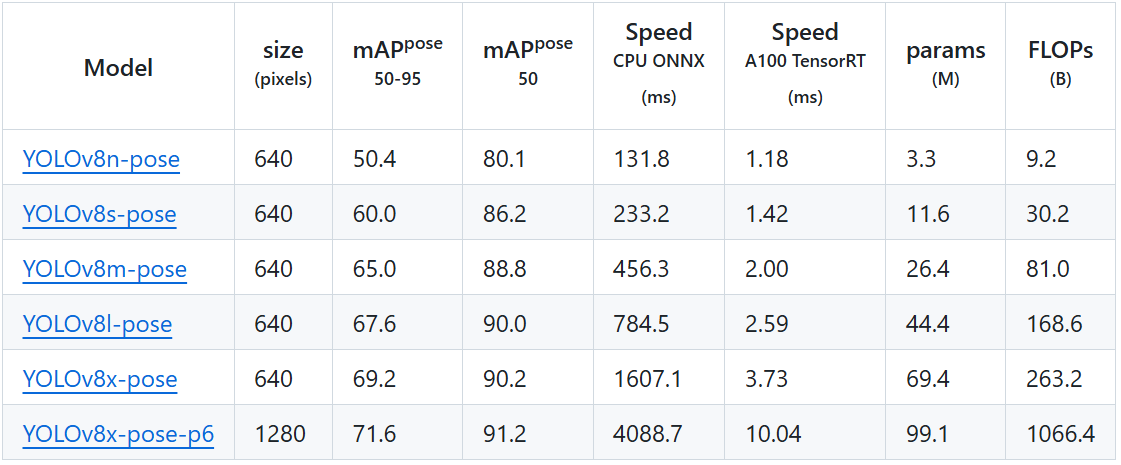Viewport: 1121px width, 465px height.
Task: Open the YOLOv8s-pose model link
Action: (99, 213)
